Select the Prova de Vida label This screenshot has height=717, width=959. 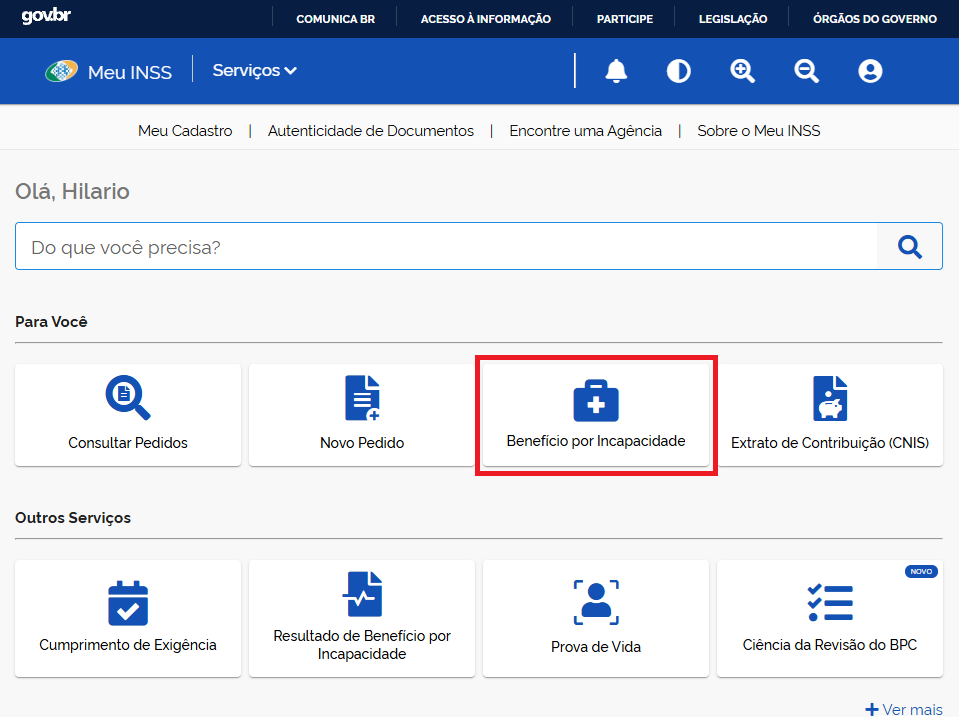coord(596,647)
